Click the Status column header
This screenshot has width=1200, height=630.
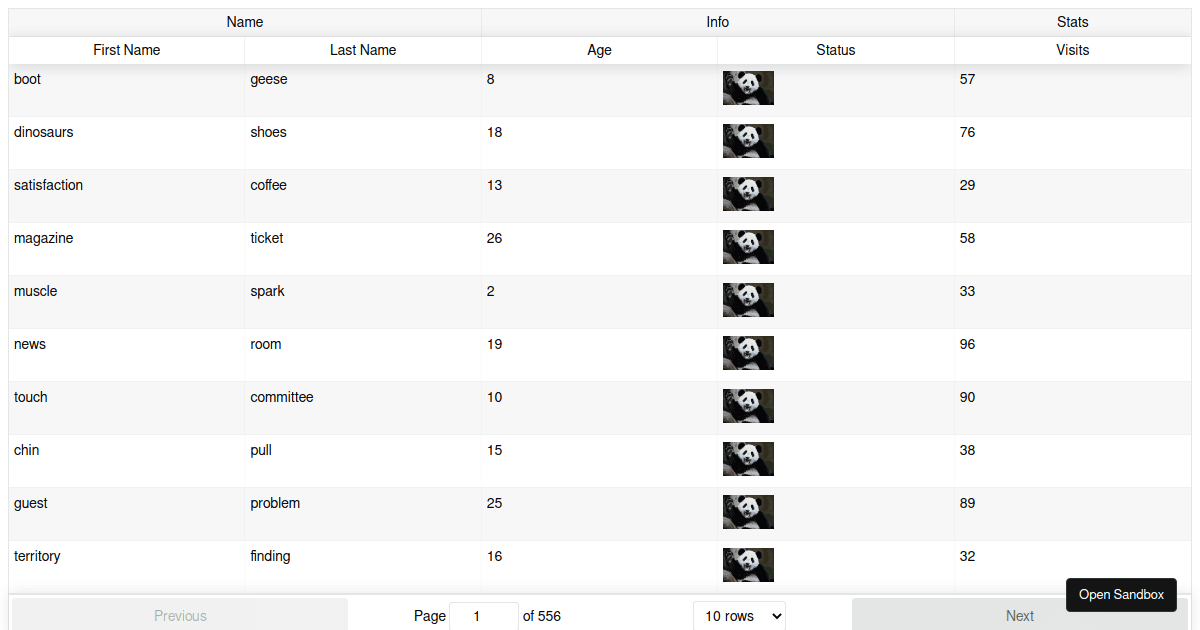(x=835, y=50)
